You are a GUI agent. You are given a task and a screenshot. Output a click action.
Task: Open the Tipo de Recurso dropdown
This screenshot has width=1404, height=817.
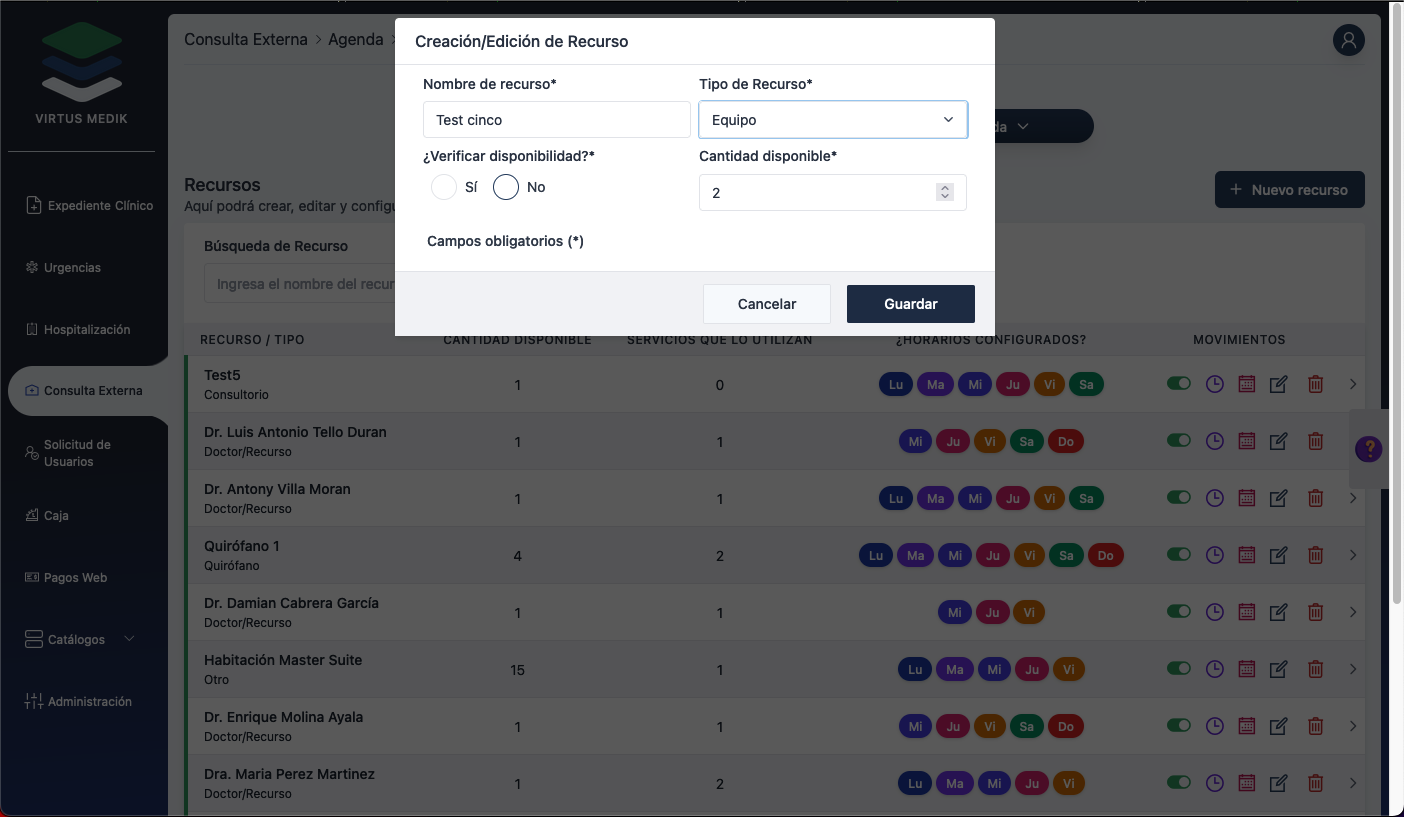832,120
